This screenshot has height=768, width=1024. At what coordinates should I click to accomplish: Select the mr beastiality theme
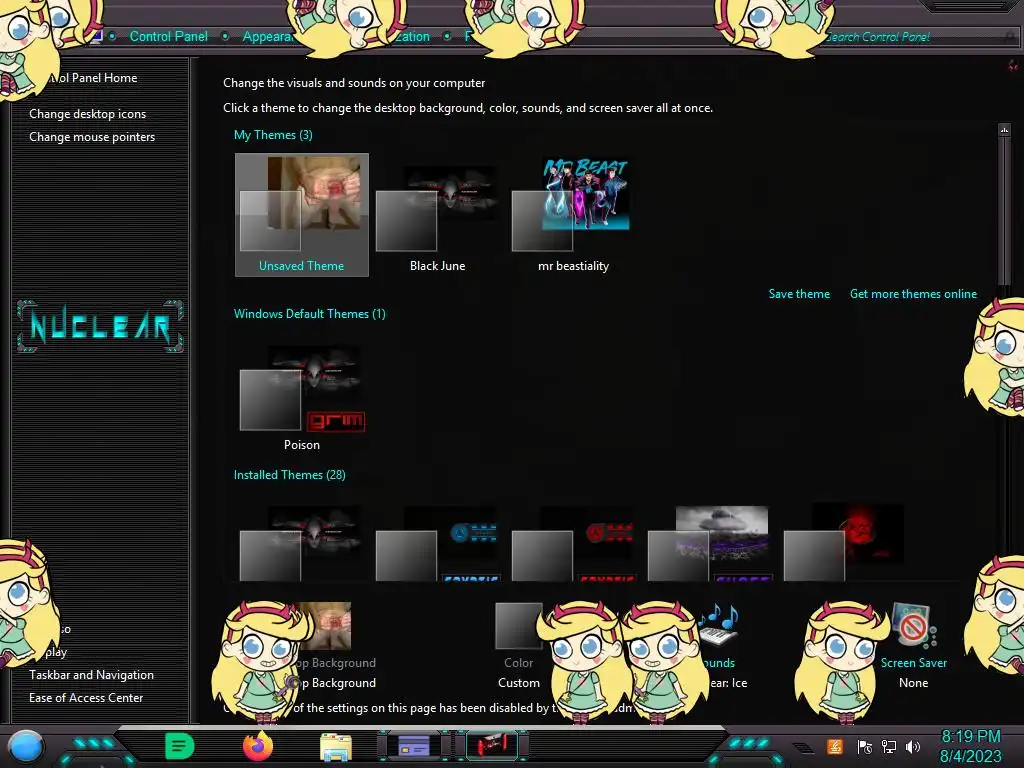coord(573,215)
